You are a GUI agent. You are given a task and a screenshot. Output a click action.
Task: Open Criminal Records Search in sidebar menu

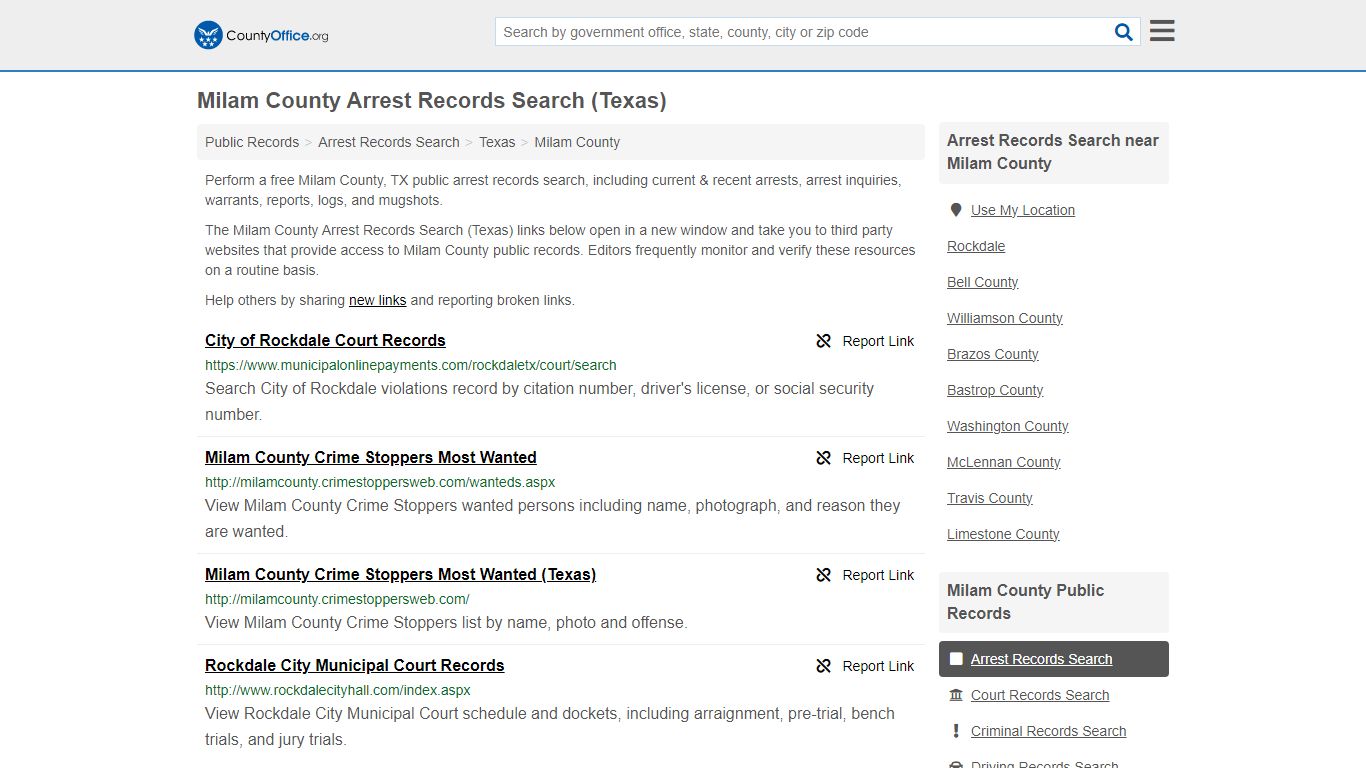1048,731
